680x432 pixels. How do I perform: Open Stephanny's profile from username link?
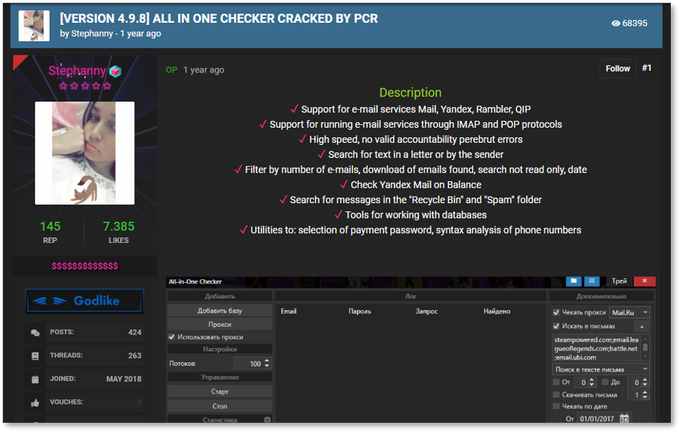[76, 71]
